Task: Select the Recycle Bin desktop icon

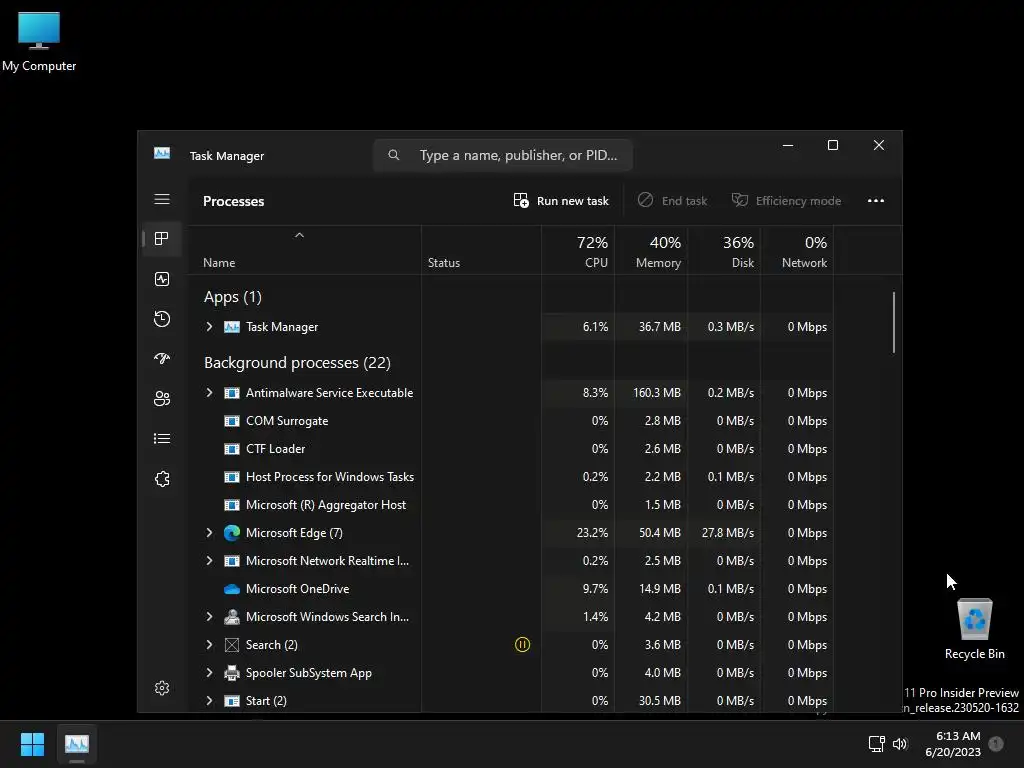Action: [974, 630]
